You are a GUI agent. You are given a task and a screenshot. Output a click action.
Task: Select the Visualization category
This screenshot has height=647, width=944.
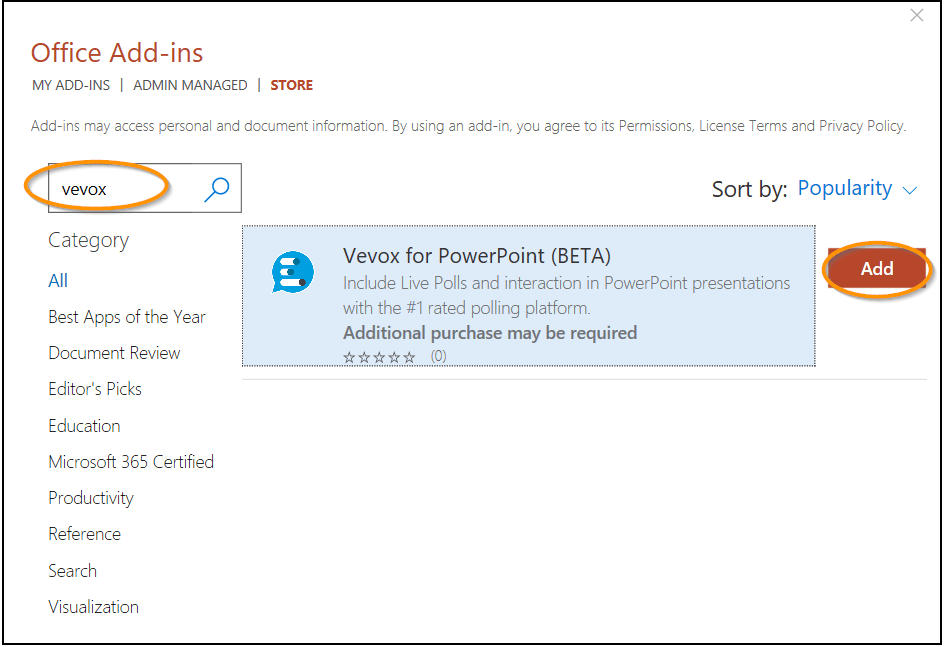click(93, 606)
